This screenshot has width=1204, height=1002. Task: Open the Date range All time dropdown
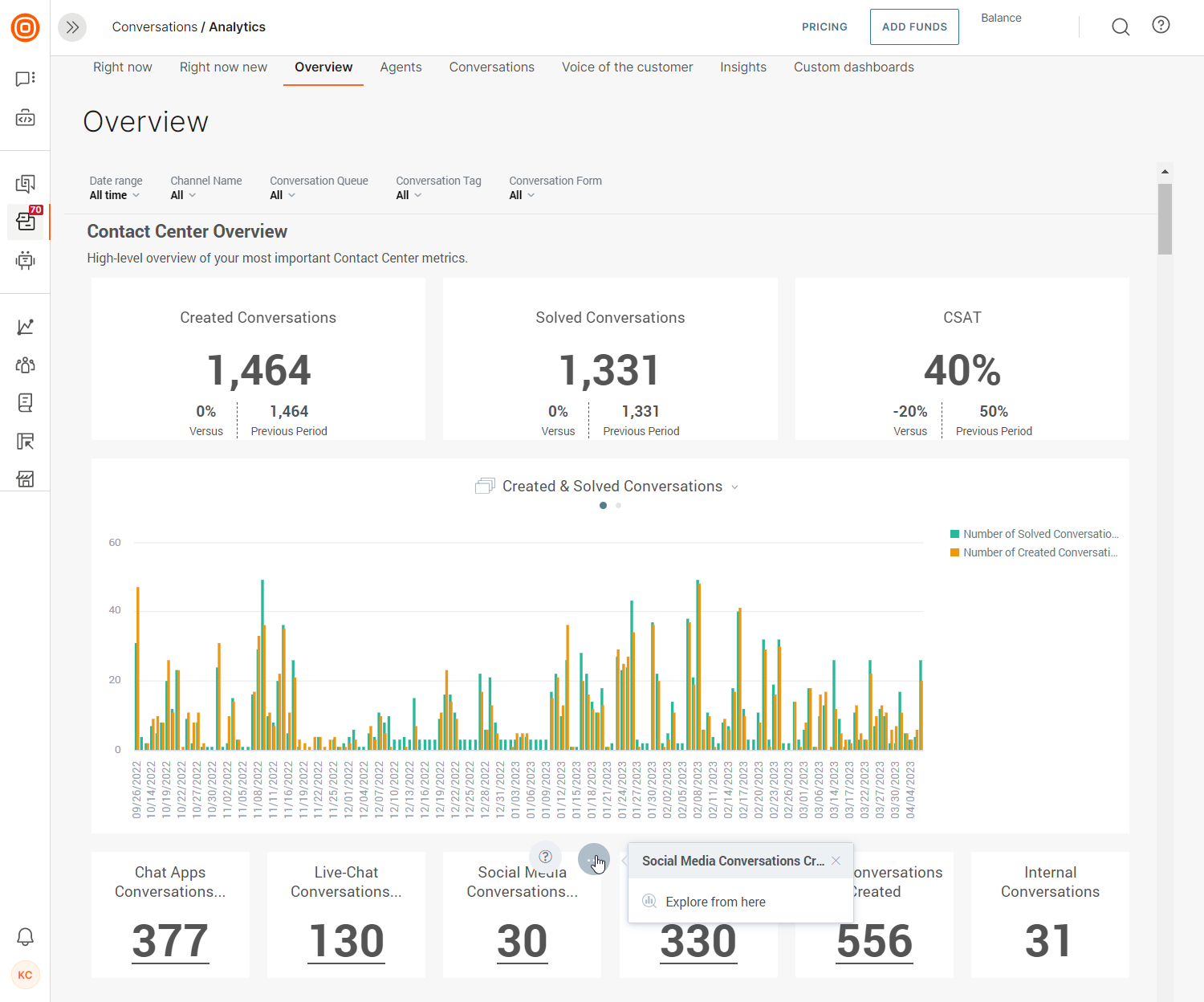click(x=115, y=194)
